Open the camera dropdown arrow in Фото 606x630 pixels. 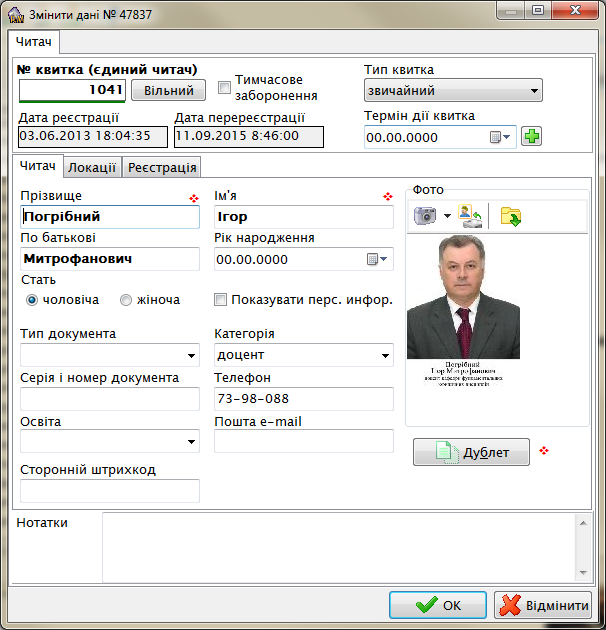[447, 216]
